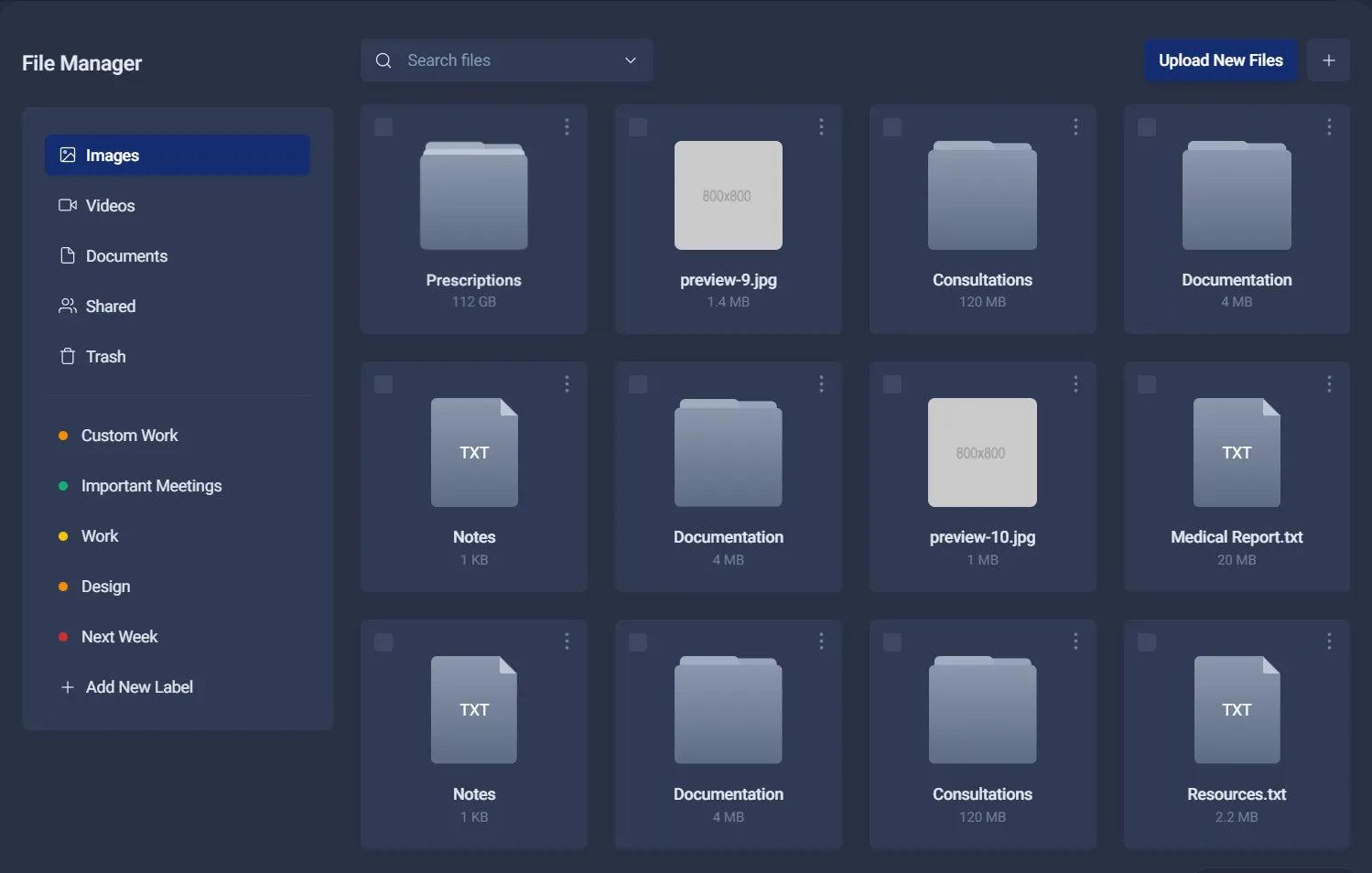The height and width of the screenshot is (873, 1372).
Task: Open the three-dot menu on the preview-9.jpg card
Action: 822,127
